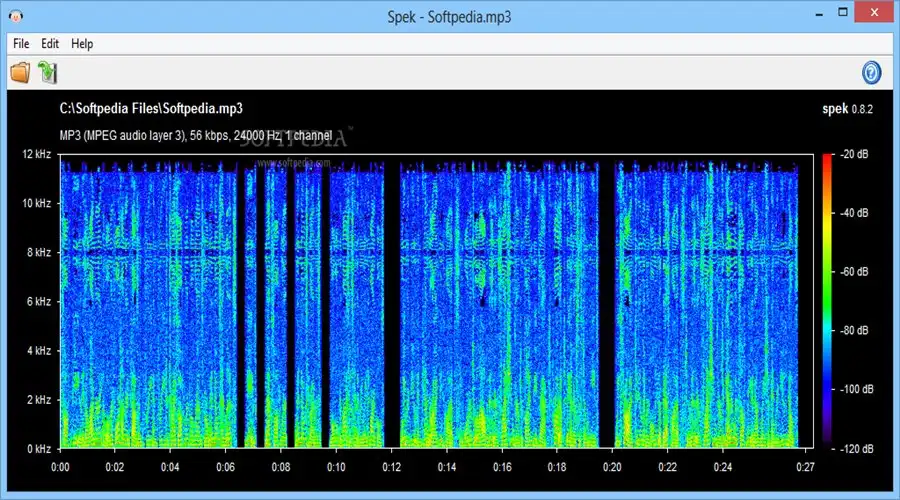
Task: Click the 0:12 marker on the time axis
Action: tap(391, 466)
